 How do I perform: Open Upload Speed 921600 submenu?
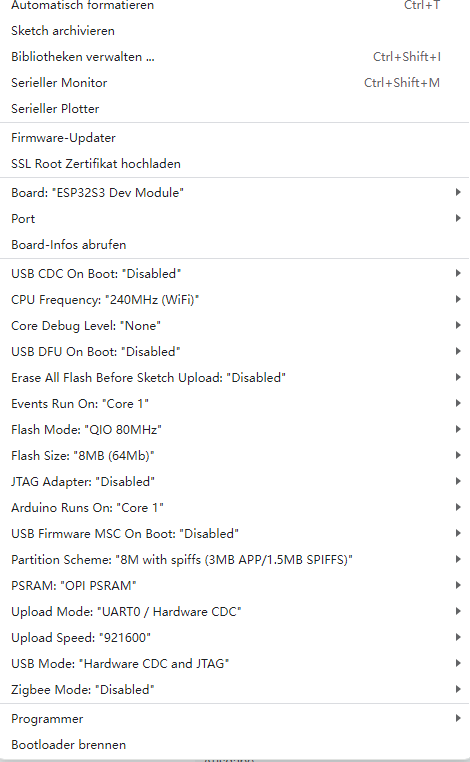point(235,638)
